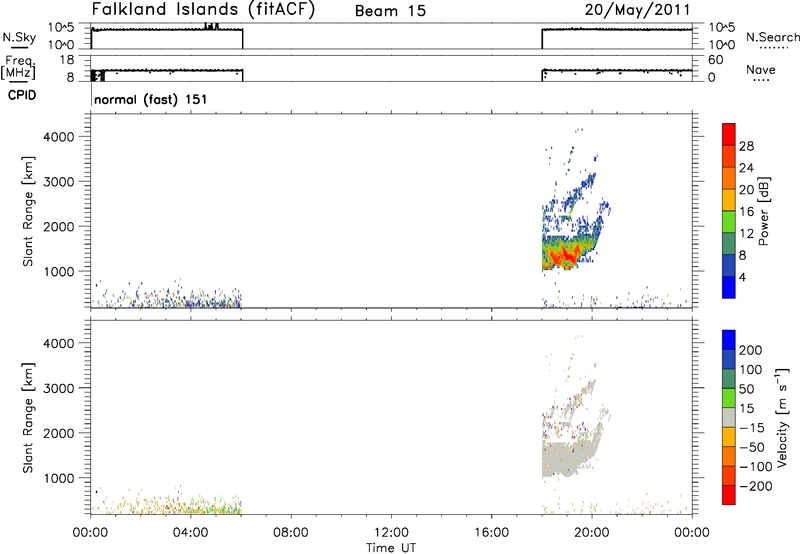Image resolution: width=800 pixels, height=554 pixels.
Task: Click the "Time UT" axis title
Action: [x=391, y=548]
